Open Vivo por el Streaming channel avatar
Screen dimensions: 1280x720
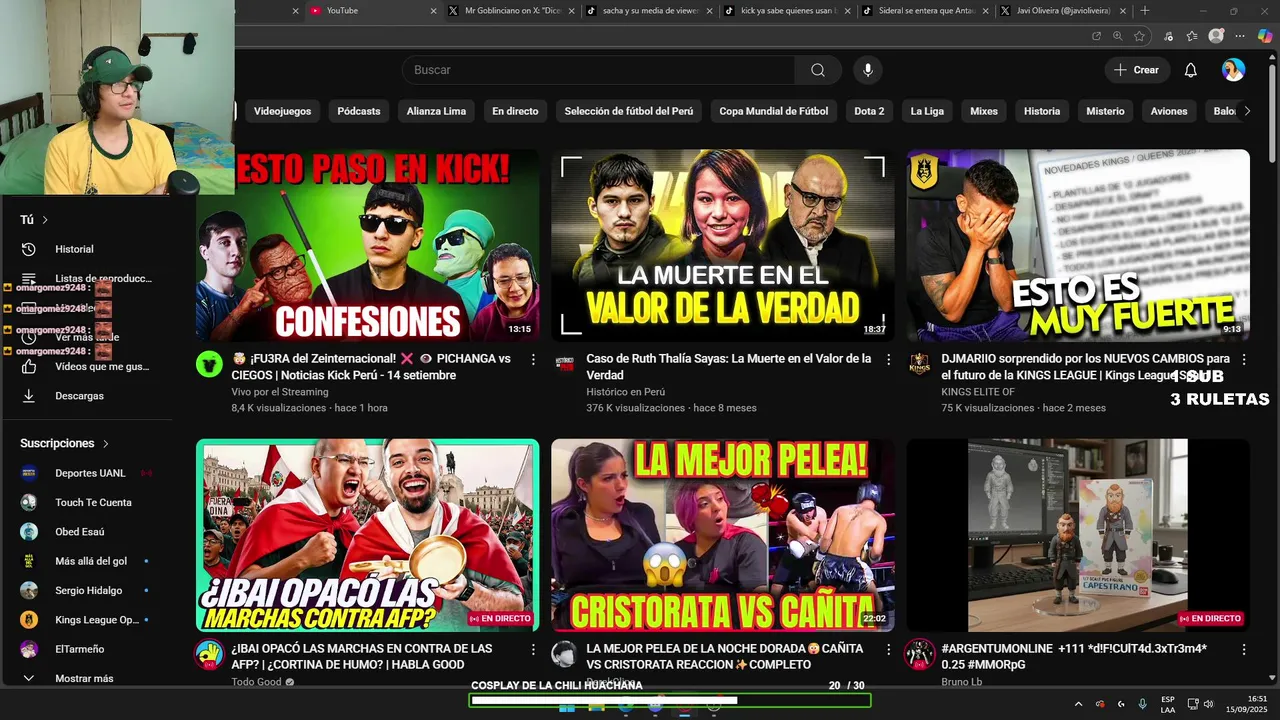(209, 364)
